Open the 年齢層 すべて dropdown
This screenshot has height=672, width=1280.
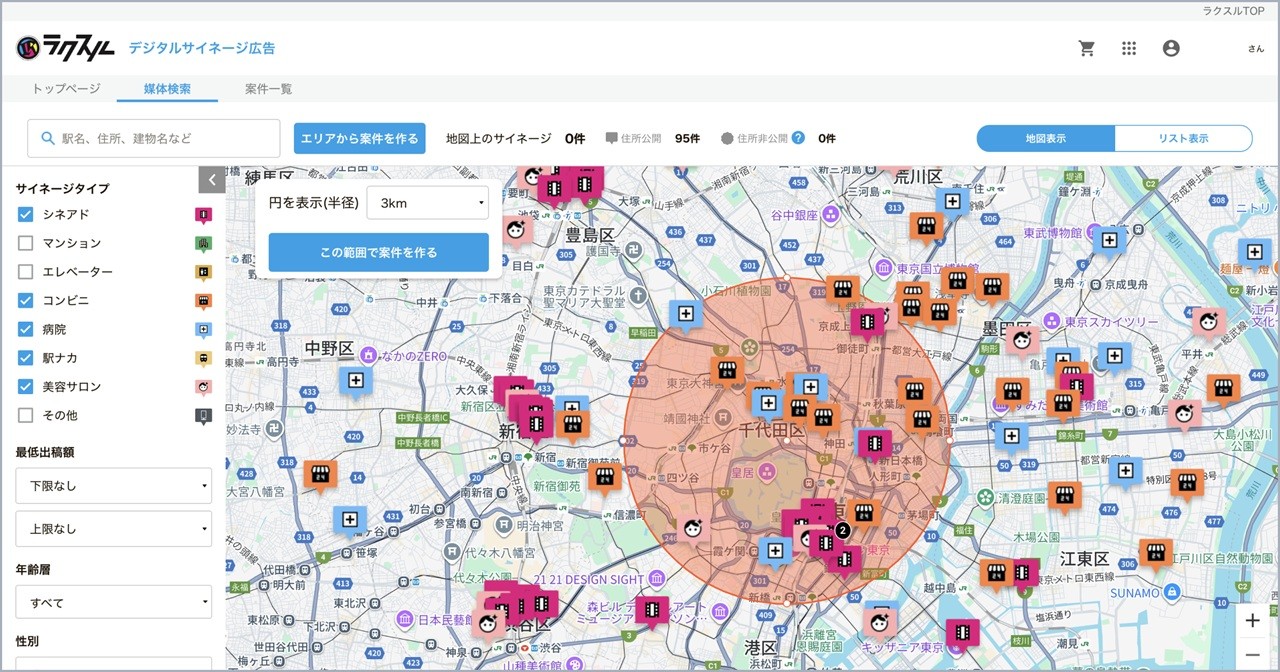pyautogui.click(x=113, y=603)
